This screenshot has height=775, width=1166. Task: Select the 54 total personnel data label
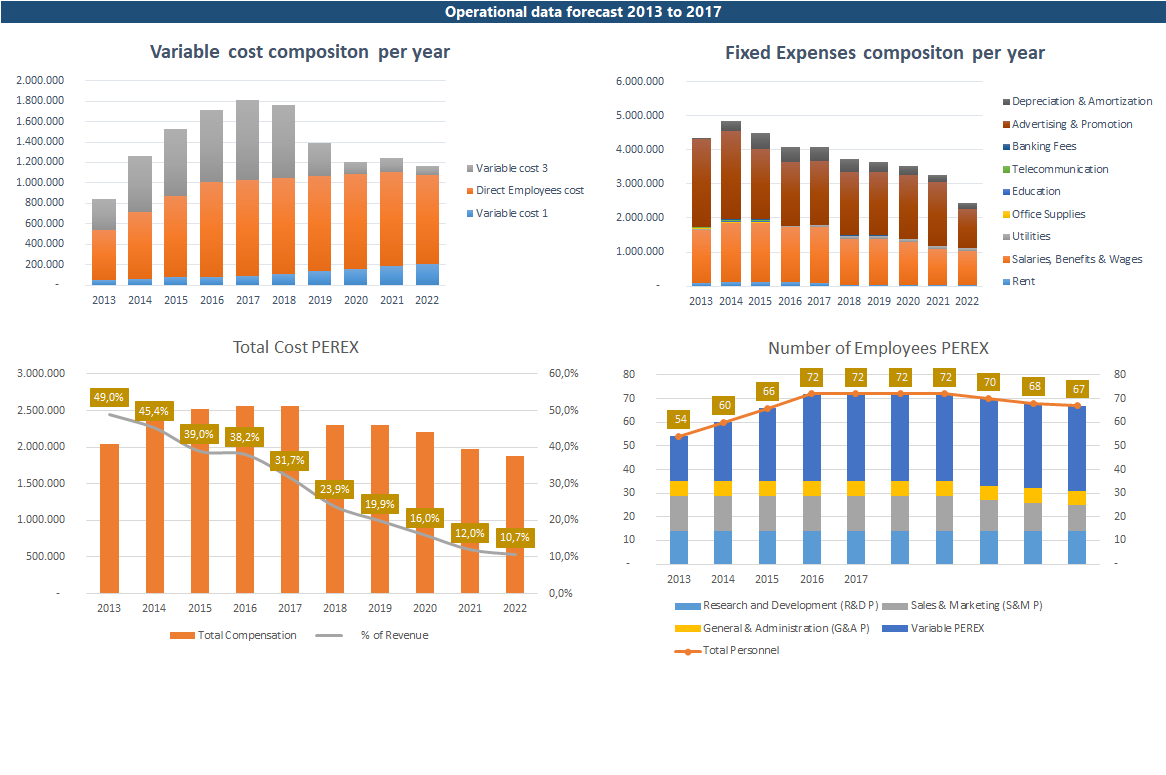(x=679, y=420)
